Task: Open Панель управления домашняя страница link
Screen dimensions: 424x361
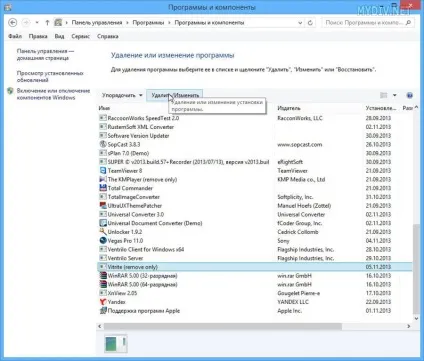Action: [x=45, y=55]
